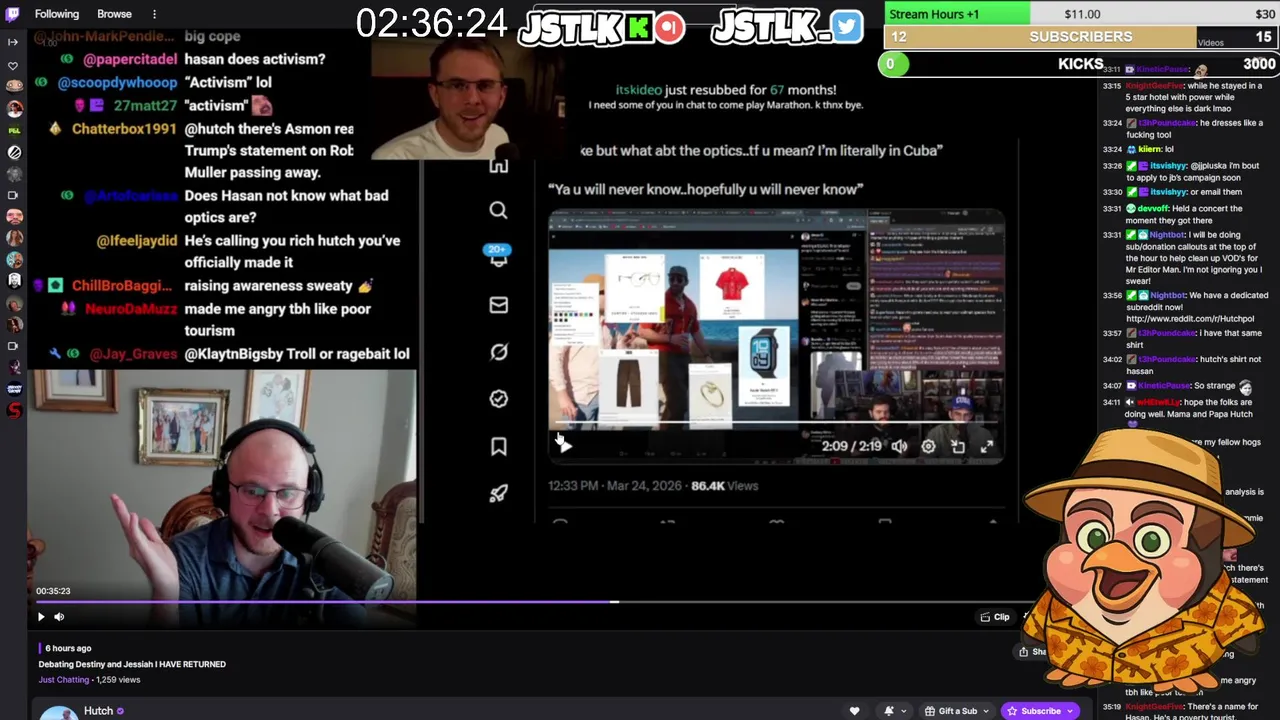
Task: Click the VOD title Debating Destiny and Jessiah
Action: click(132, 664)
